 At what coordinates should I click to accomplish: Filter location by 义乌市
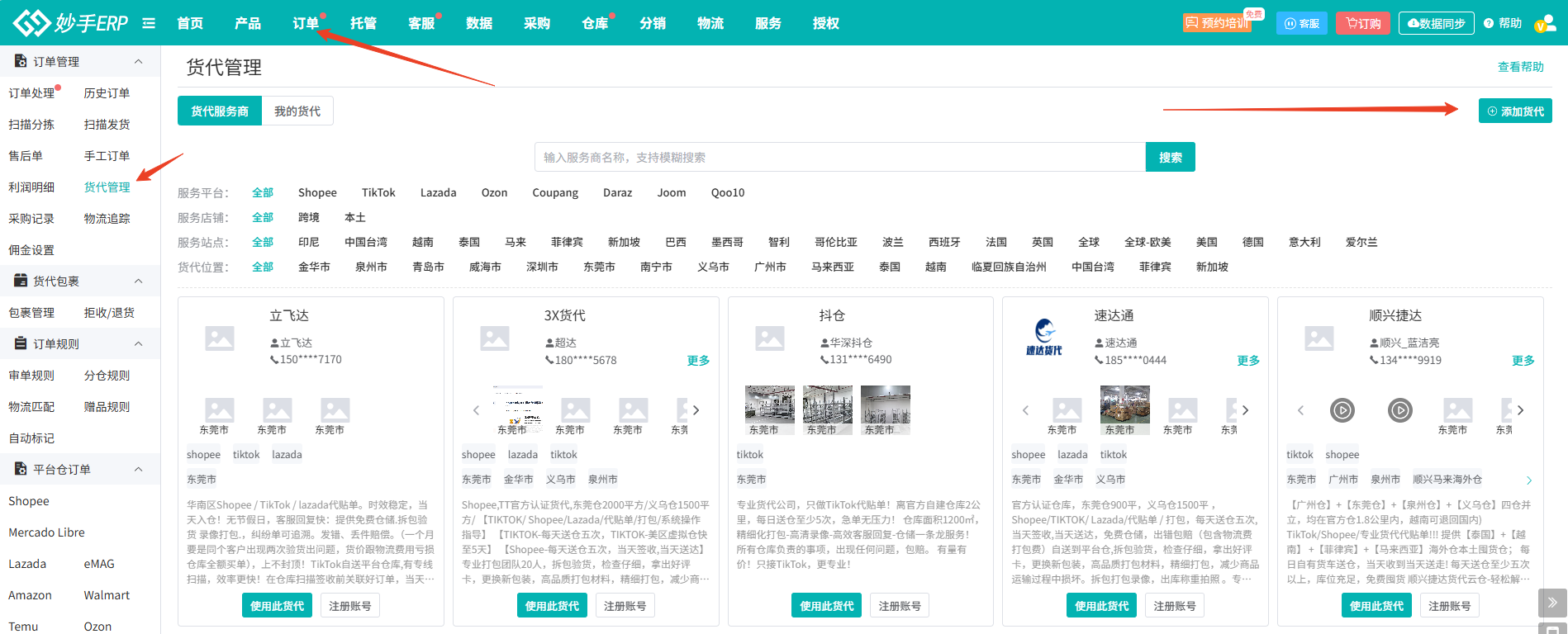[x=713, y=267]
